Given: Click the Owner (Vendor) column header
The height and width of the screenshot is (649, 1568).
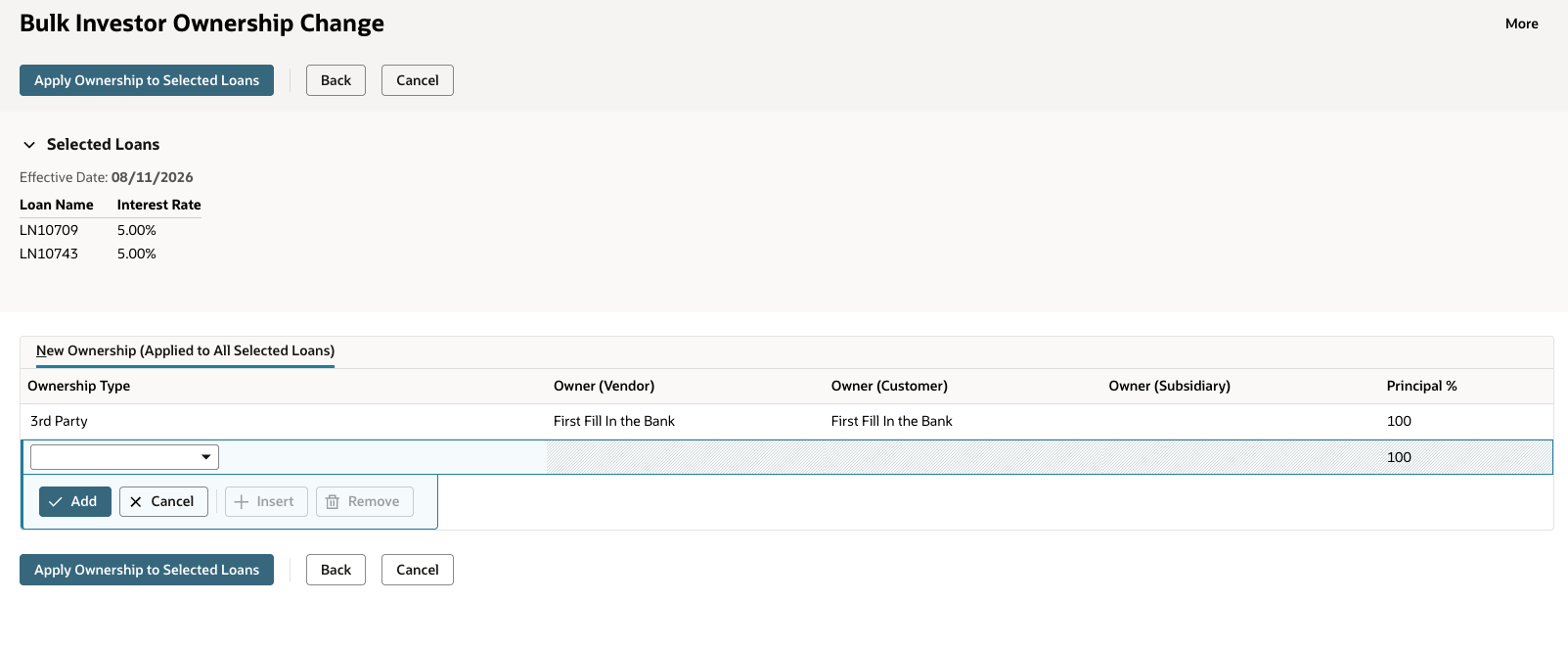Looking at the screenshot, I should [x=605, y=386].
